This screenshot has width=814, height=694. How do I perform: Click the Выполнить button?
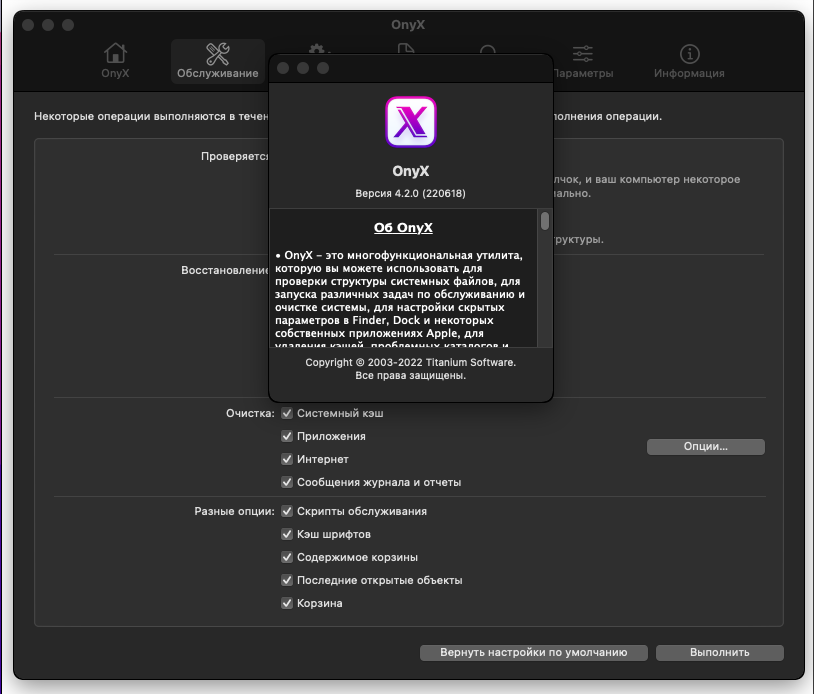click(720, 652)
